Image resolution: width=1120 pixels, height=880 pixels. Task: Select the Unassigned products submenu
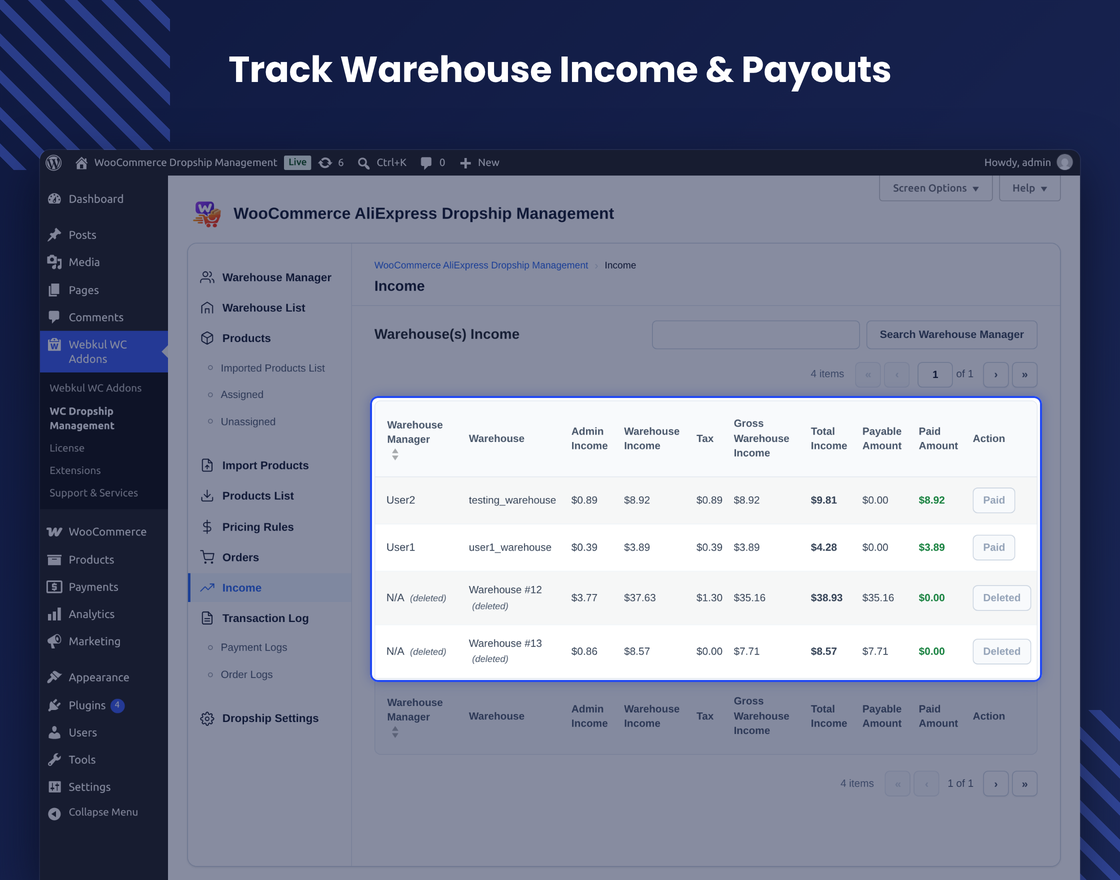tap(248, 421)
